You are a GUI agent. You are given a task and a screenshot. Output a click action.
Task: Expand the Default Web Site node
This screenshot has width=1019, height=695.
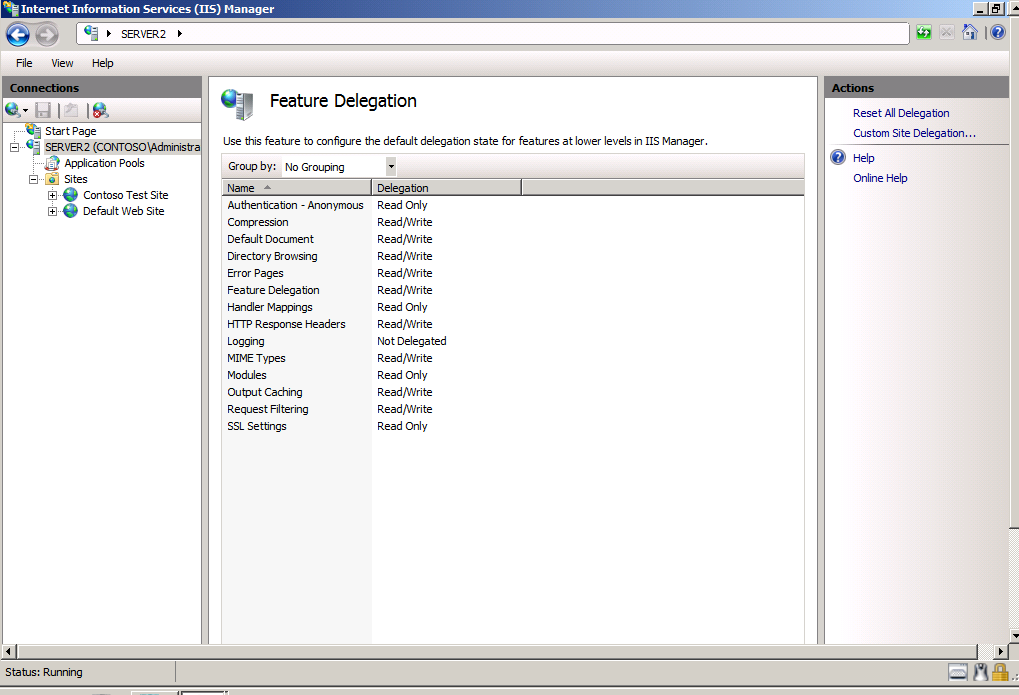tap(53, 211)
